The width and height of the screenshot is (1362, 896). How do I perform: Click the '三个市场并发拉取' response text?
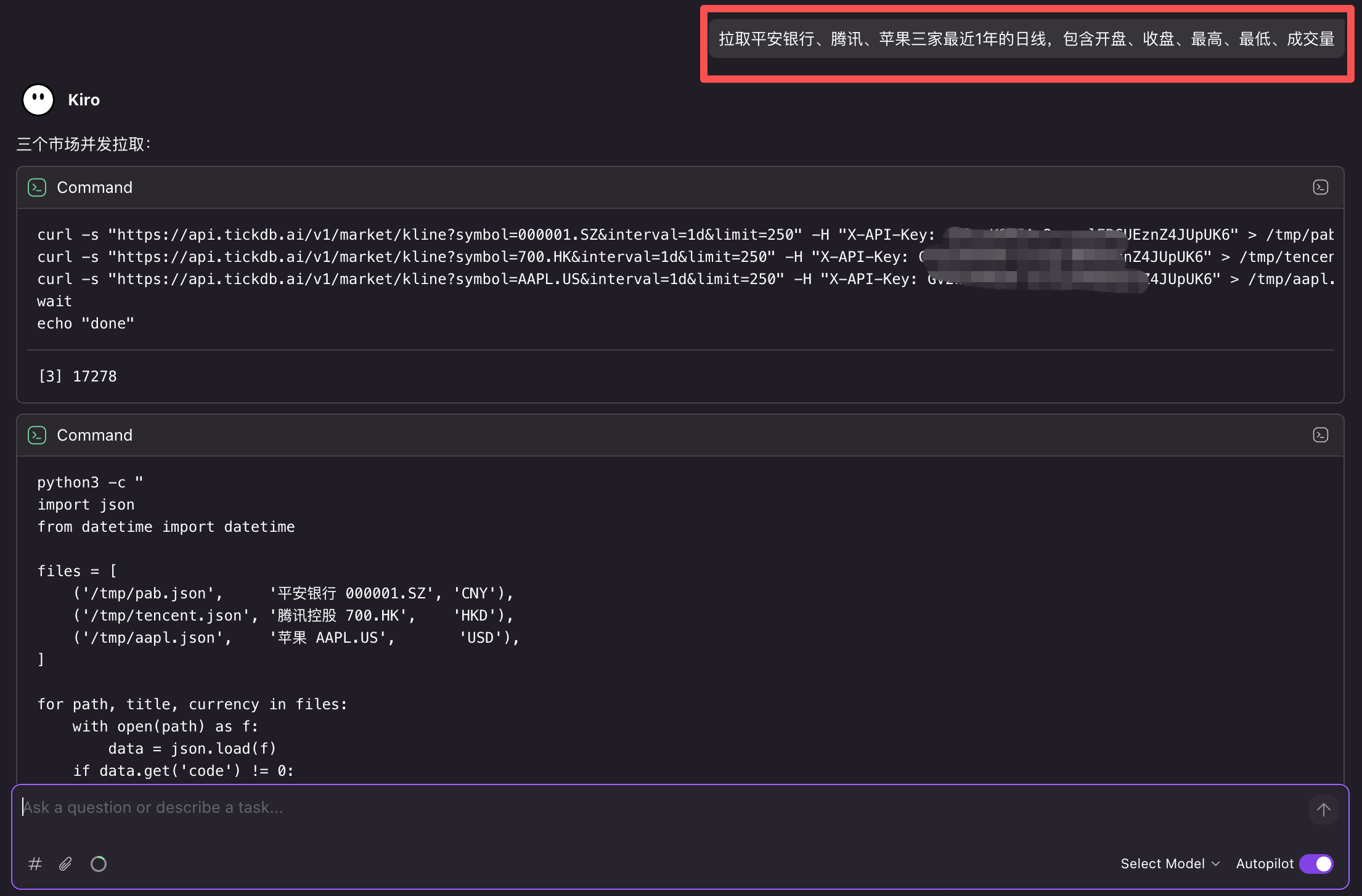(x=82, y=144)
